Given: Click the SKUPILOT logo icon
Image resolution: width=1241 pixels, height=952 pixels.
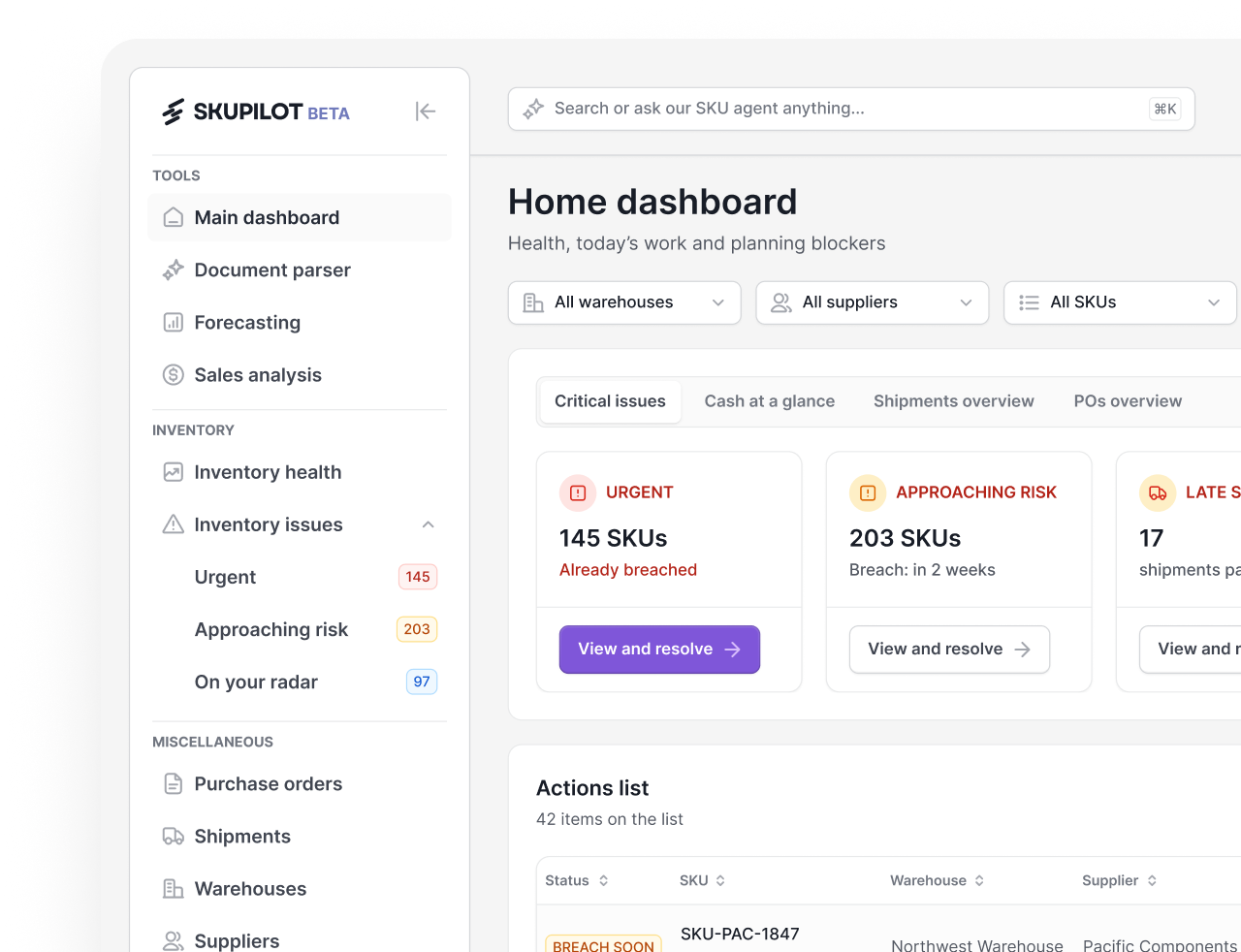Looking at the screenshot, I should pyautogui.click(x=173, y=112).
